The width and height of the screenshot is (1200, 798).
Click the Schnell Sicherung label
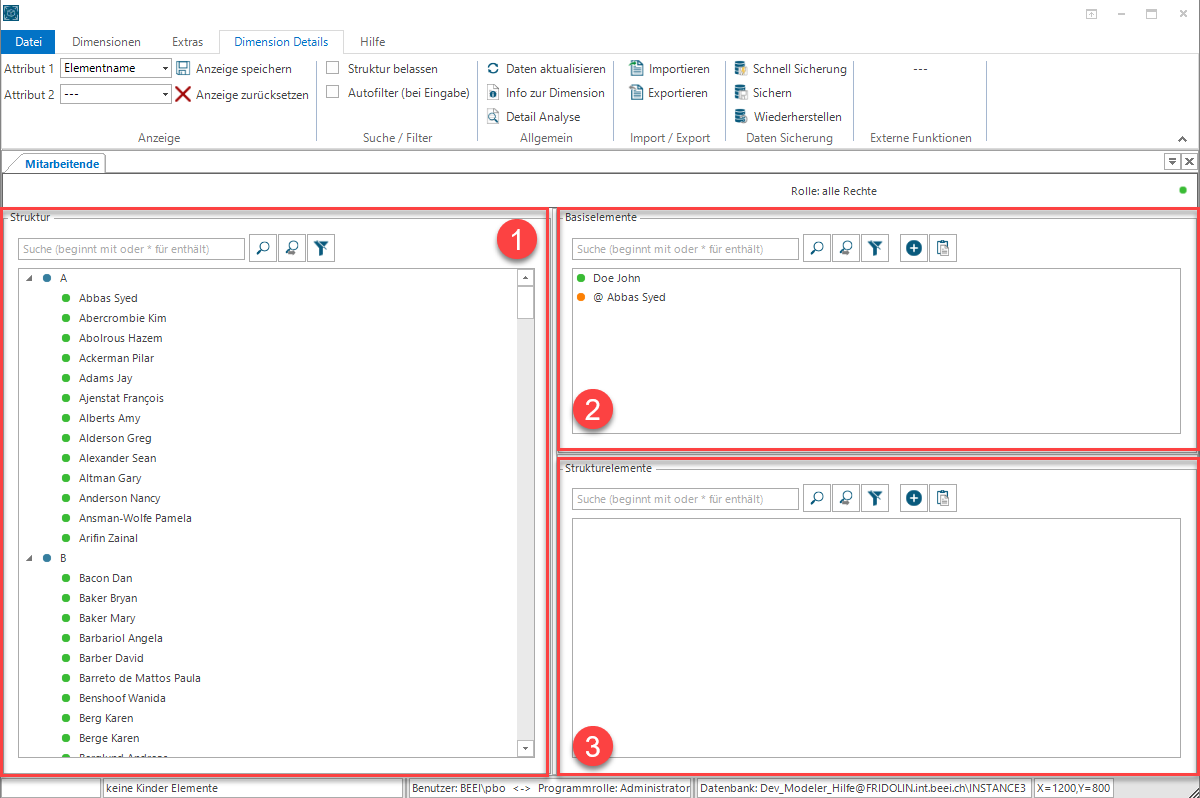pos(800,69)
